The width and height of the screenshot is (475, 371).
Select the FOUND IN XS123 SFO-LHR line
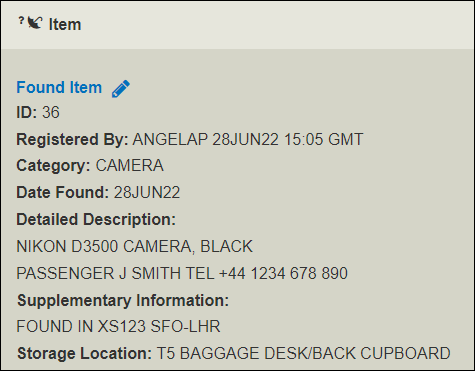tap(118, 326)
